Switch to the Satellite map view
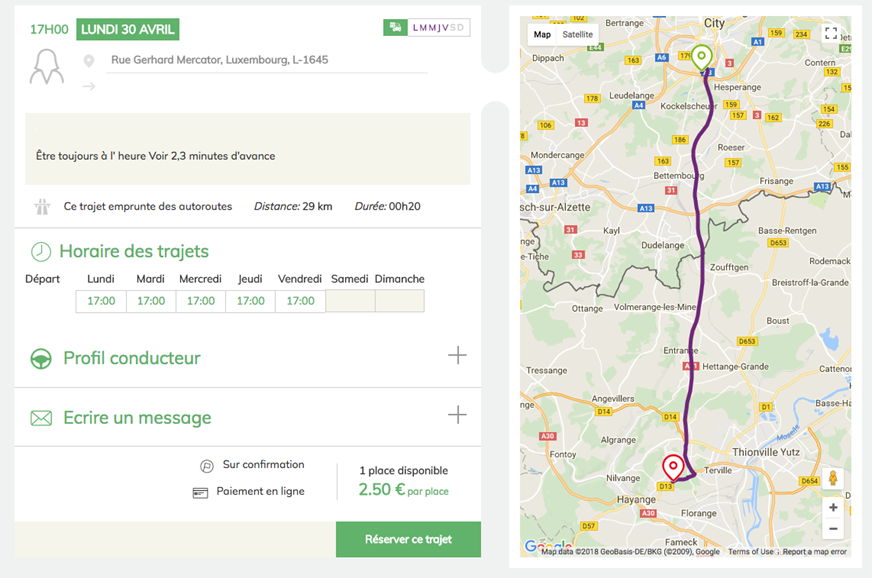 [x=577, y=34]
